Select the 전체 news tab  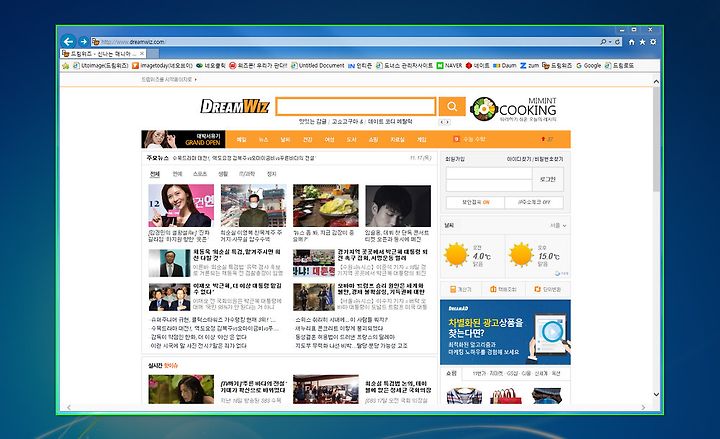point(155,174)
